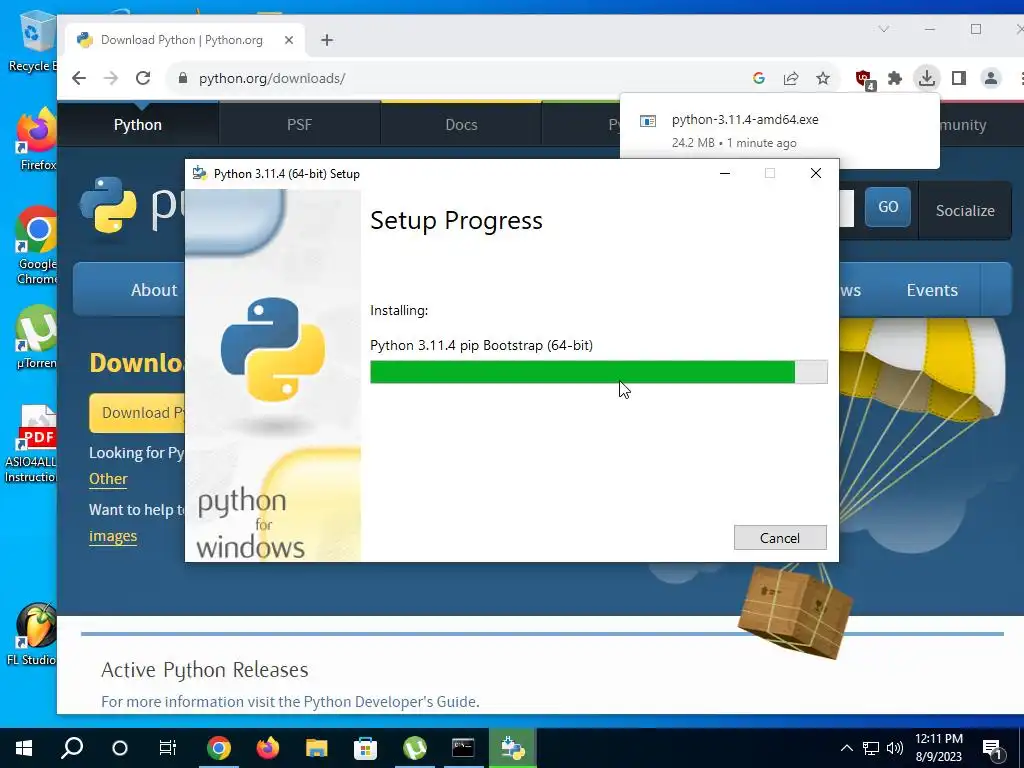Show hidden system tray icons
1024x768 pixels.
pyautogui.click(x=846, y=748)
